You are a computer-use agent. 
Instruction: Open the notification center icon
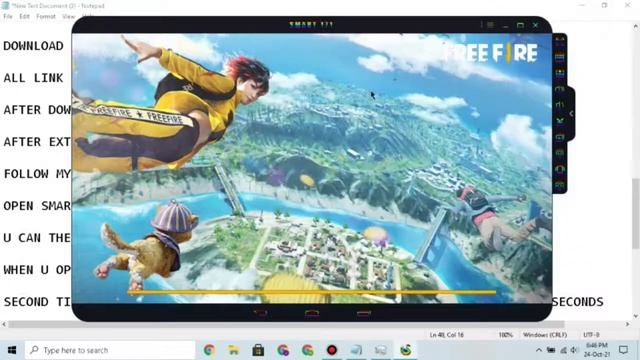click(x=623, y=350)
